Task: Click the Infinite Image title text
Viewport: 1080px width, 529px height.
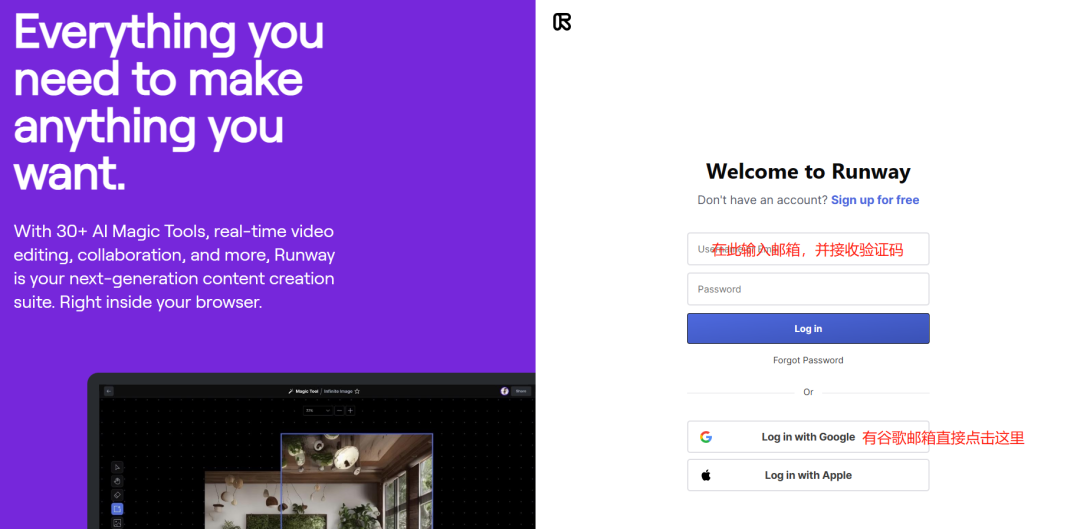Action: point(338,391)
